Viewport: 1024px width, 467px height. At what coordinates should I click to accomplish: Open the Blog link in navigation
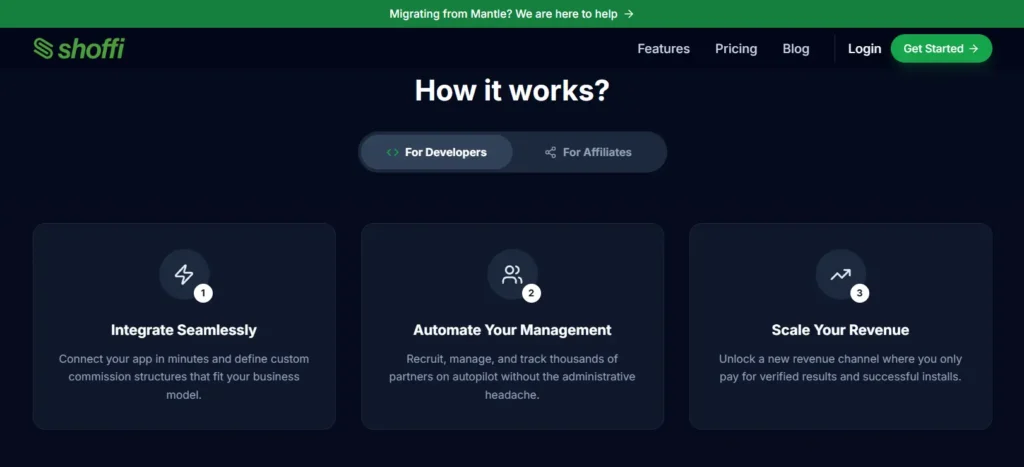[x=795, y=48]
